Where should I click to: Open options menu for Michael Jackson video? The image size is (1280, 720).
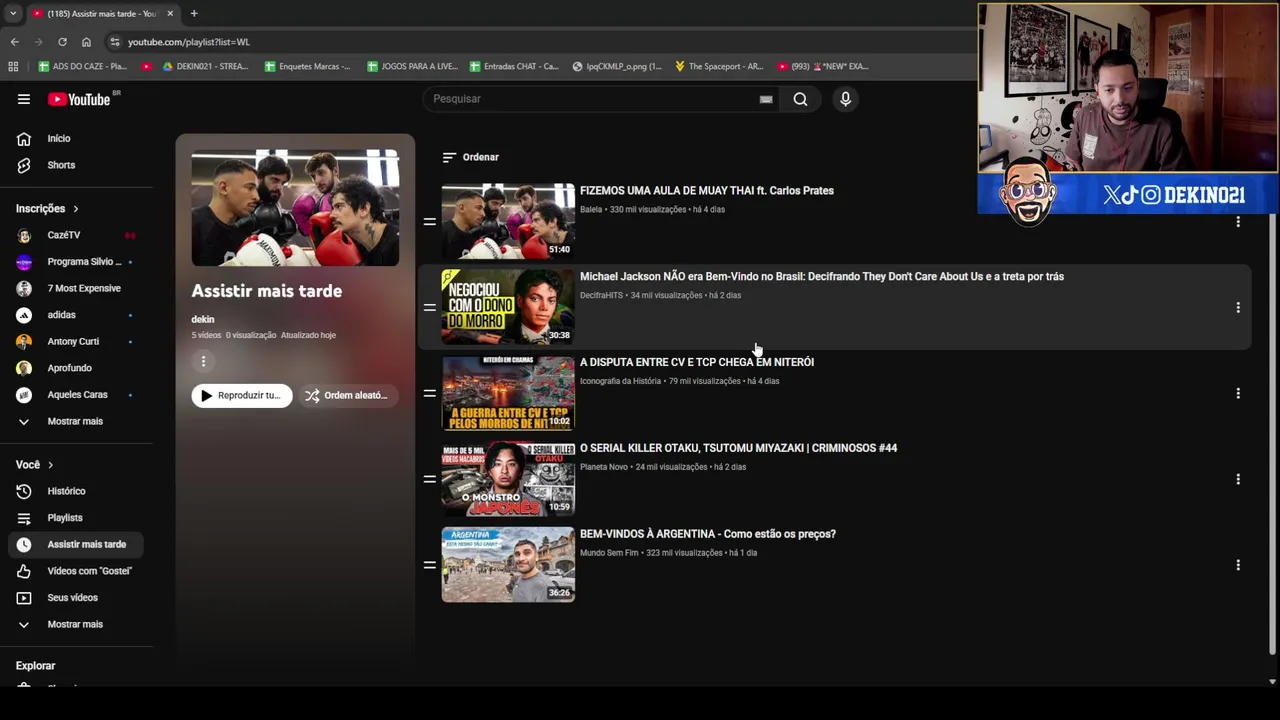tap(1238, 307)
